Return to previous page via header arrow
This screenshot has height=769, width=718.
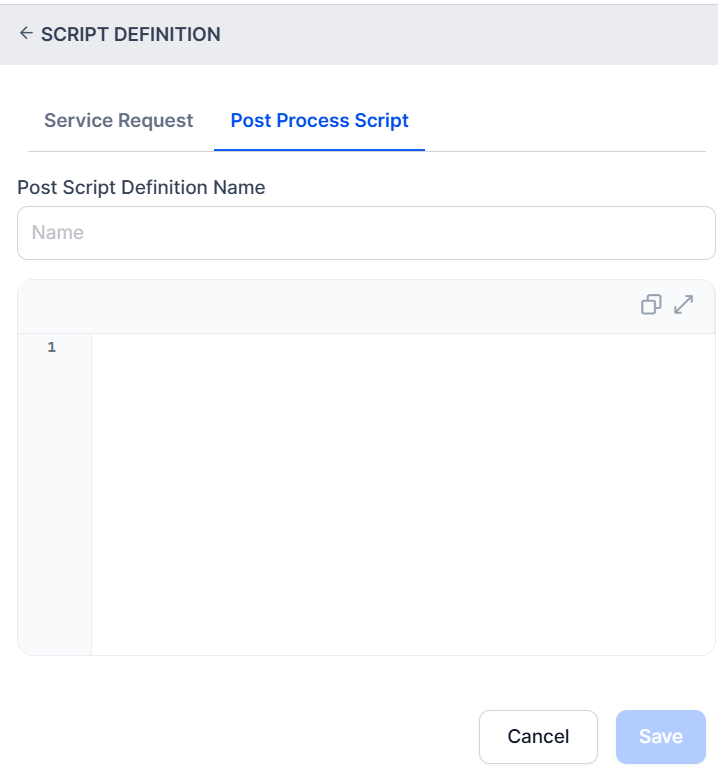click(x=26, y=33)
